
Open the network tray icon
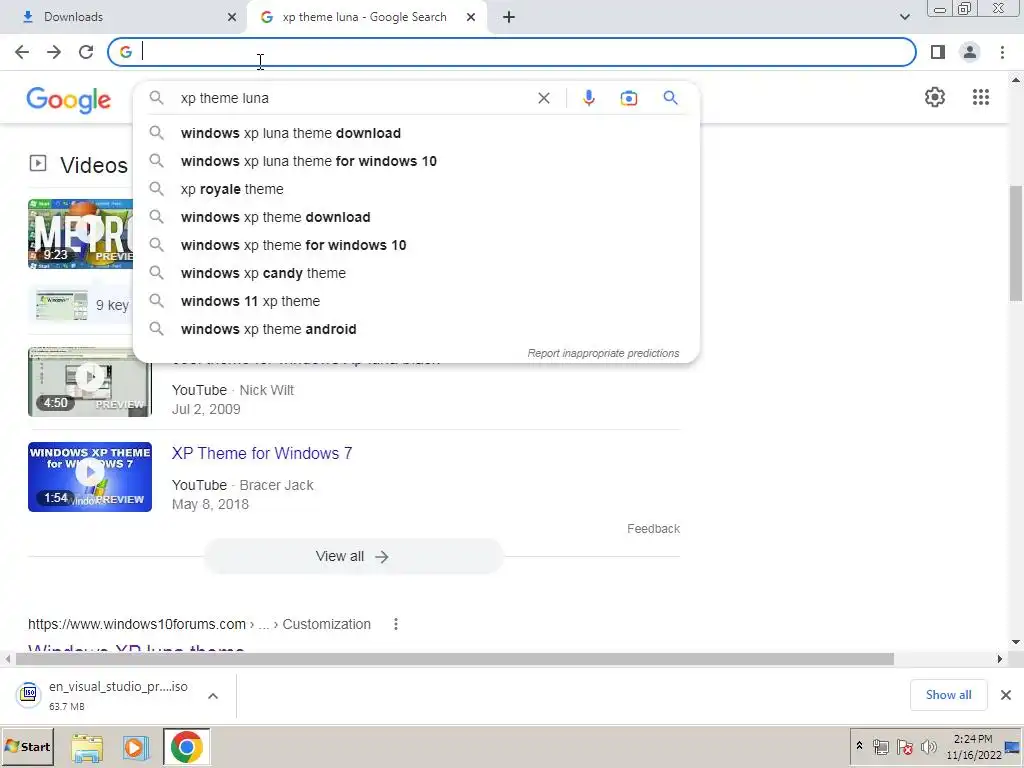pos(881,746)
